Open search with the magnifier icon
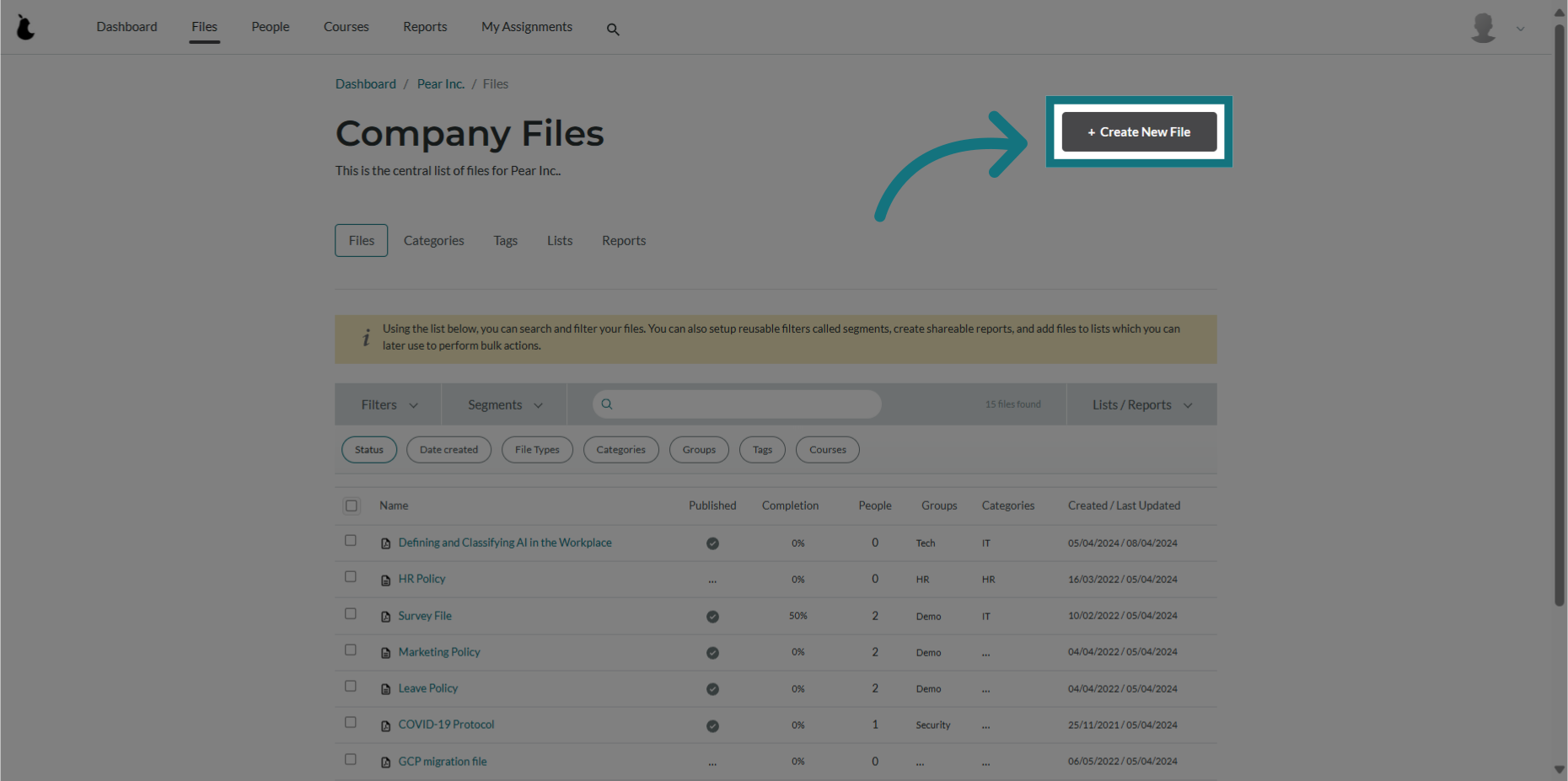This screenshot has height=781, width=1568. pyautogui.click(x=613, y=29)
